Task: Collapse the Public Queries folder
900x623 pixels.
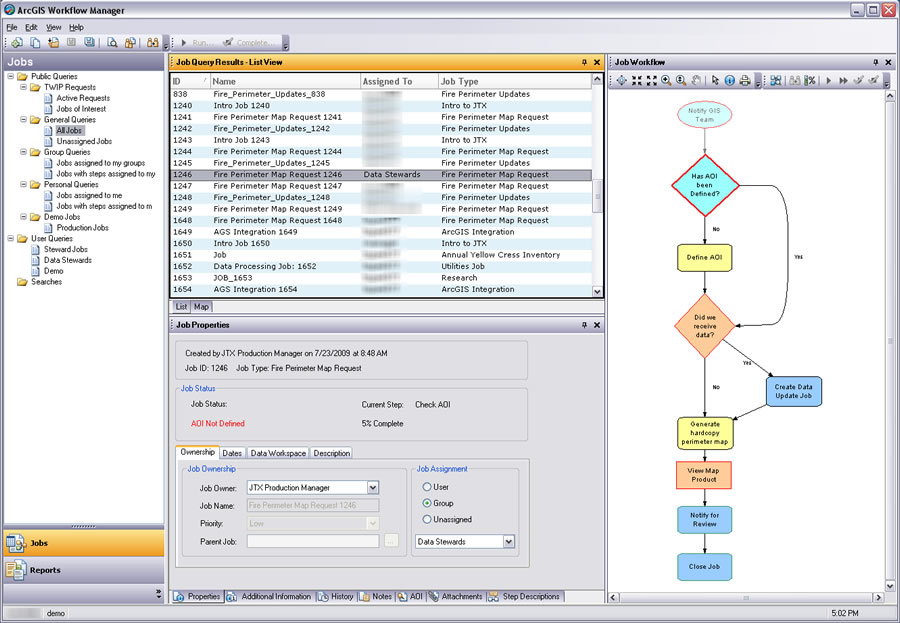Action: click(11, 76)
